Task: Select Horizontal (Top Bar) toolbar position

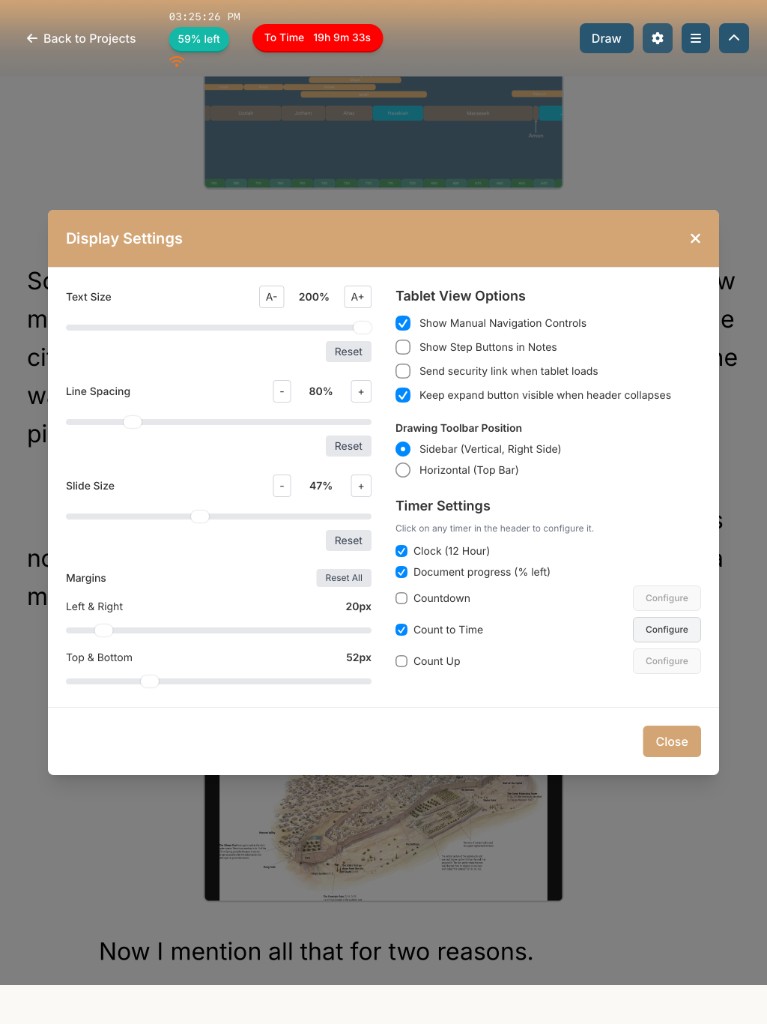Action: click(403, 470)
